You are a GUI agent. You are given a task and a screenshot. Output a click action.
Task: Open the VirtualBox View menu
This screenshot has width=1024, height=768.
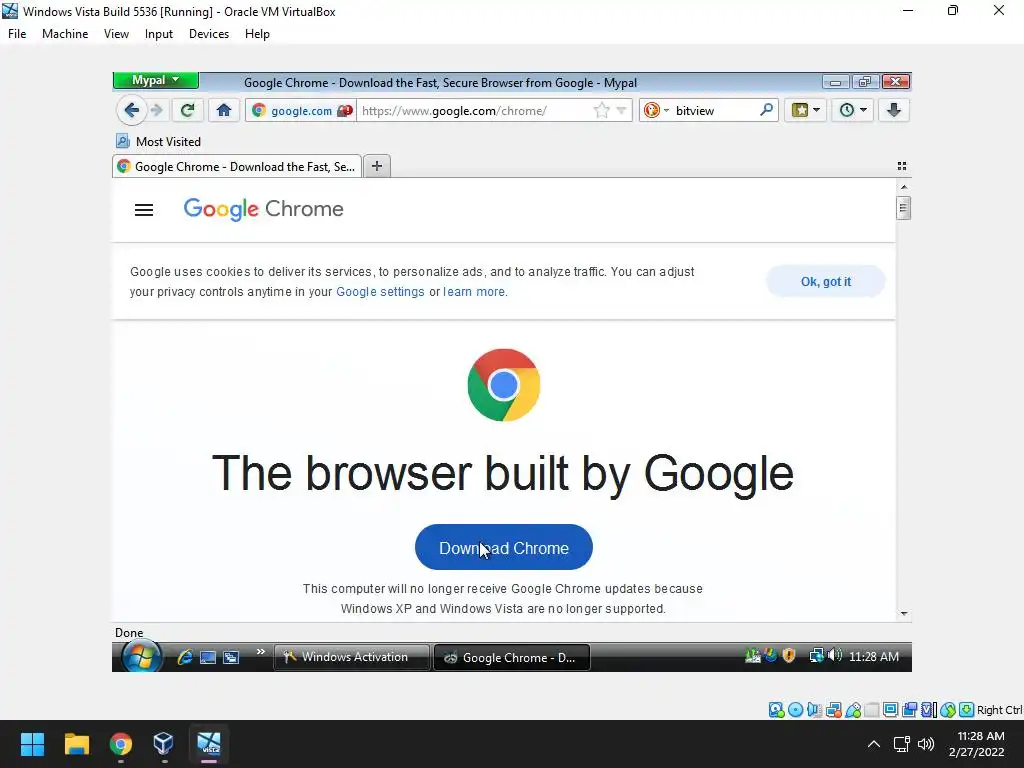pyautogui.click(x=116, y=34)
